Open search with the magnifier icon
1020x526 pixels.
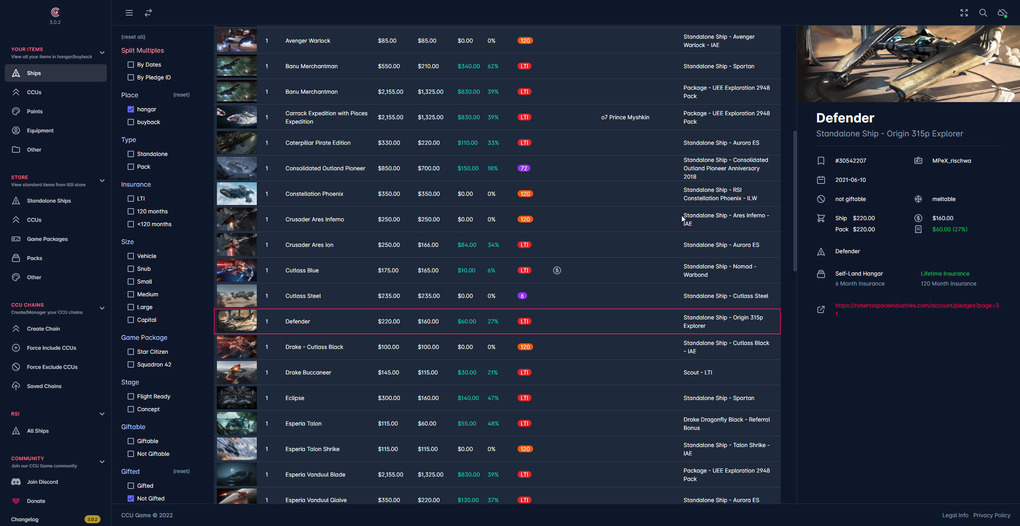[983, 13]
